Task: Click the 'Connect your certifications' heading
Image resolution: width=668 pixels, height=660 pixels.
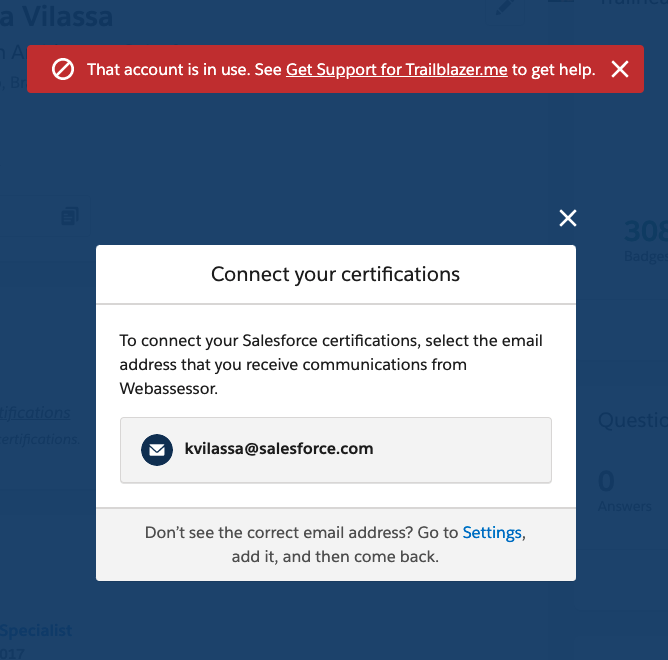Action: 336,274
